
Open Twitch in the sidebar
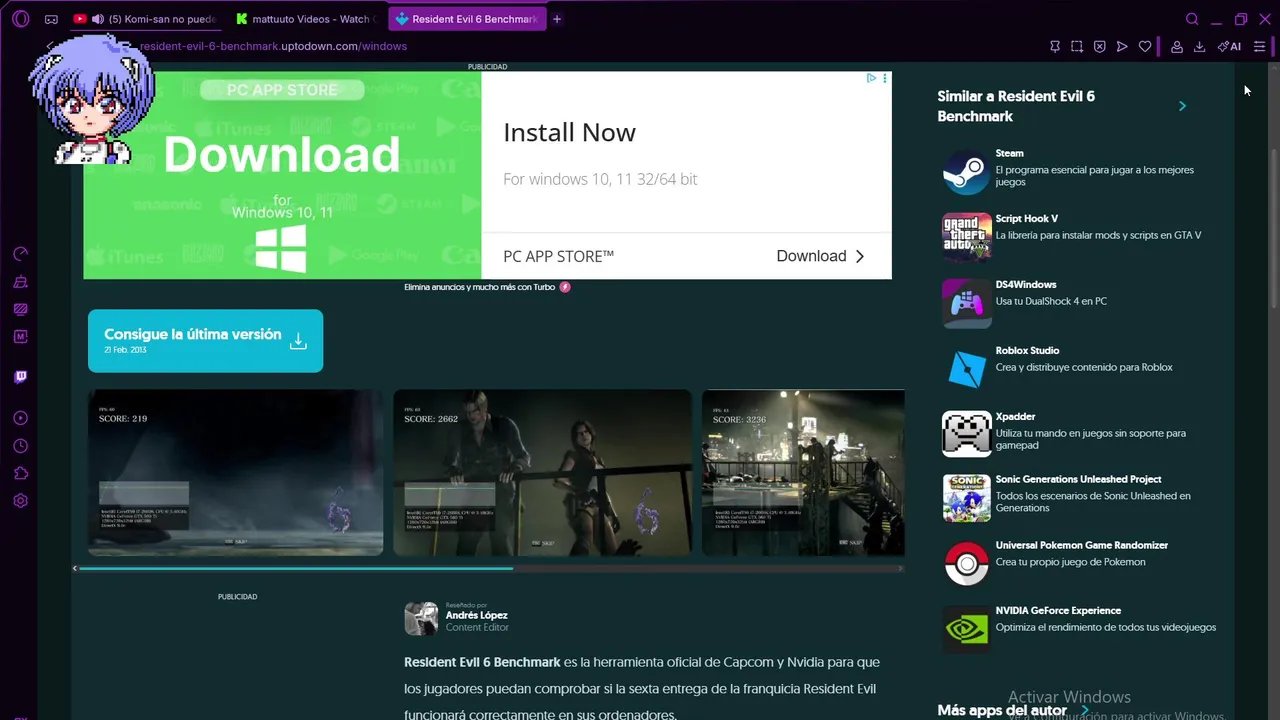(20, 377)
